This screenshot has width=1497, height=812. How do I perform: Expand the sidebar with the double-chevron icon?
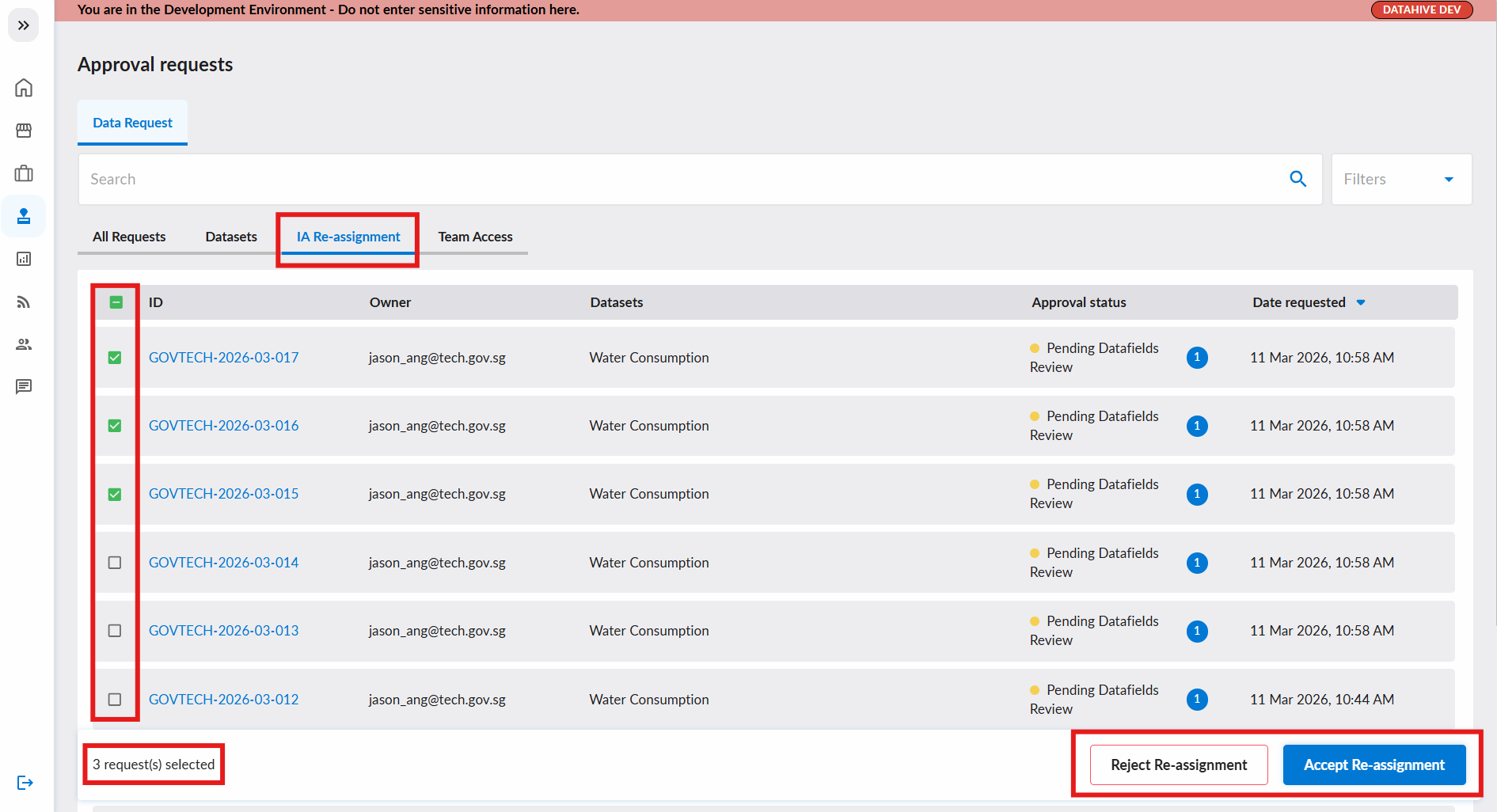[x=24, y=25]
